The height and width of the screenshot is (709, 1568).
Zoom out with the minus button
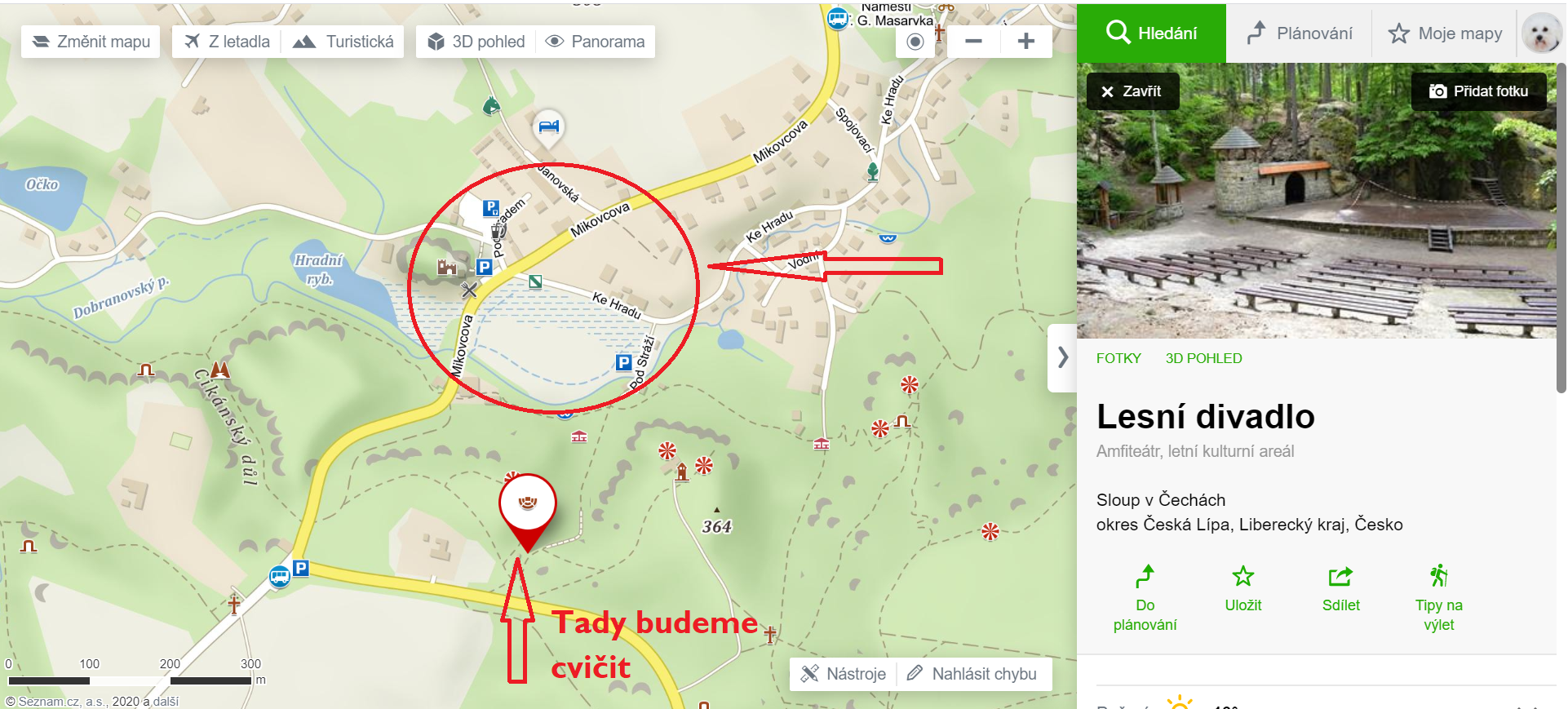973,42
